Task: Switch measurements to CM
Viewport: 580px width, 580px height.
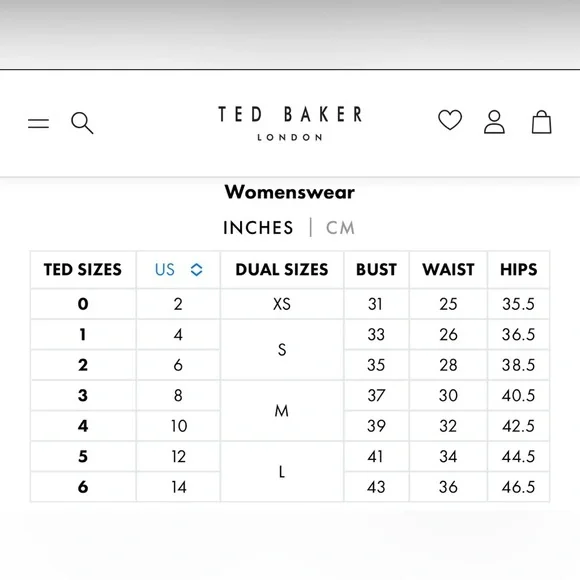Action: (x=340, y=227)
